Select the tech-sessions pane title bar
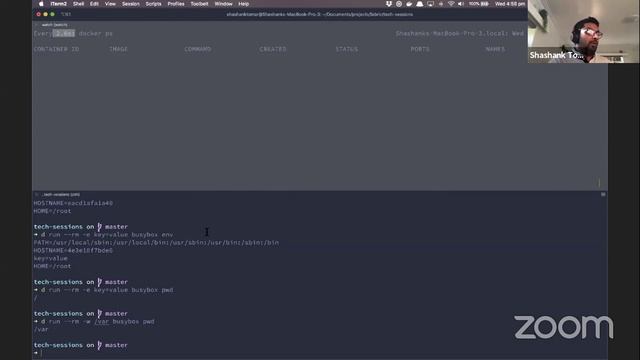Image resolution: width=640 pixels, height=360 pixels. pos(320,194)
